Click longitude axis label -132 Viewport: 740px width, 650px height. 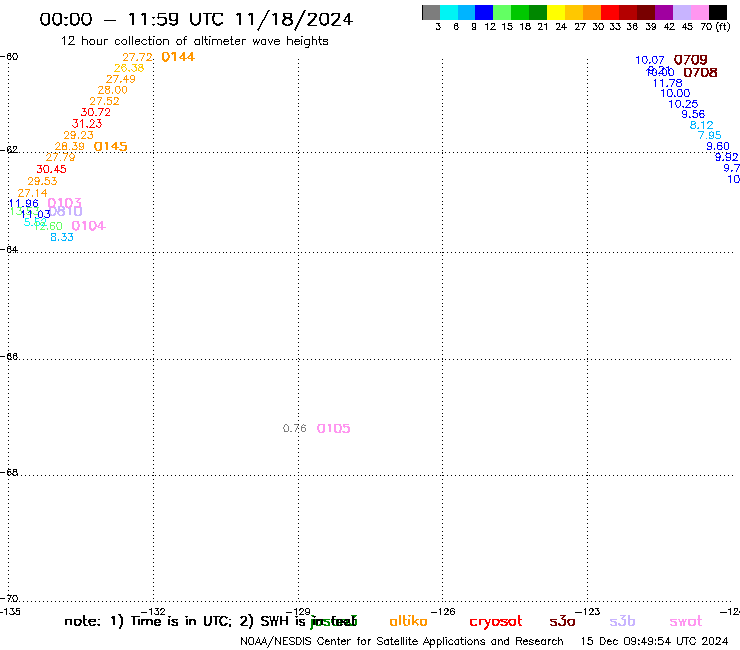pyautogui.click(x=154, y=612)
